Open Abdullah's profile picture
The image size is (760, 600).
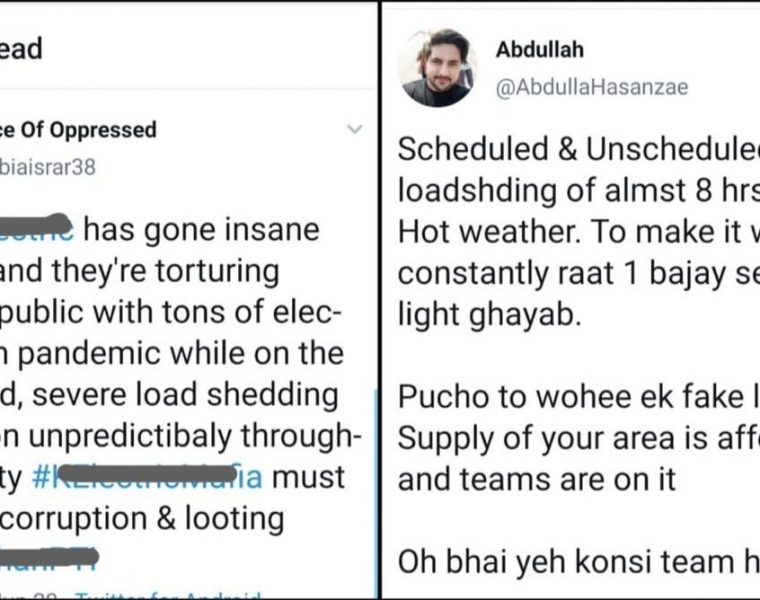point(437,69)
